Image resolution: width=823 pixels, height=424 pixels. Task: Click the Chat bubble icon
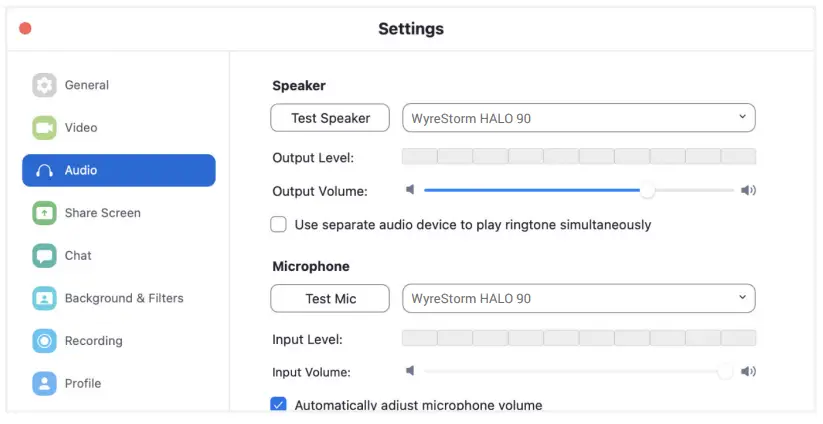click(x=44, y=256)
